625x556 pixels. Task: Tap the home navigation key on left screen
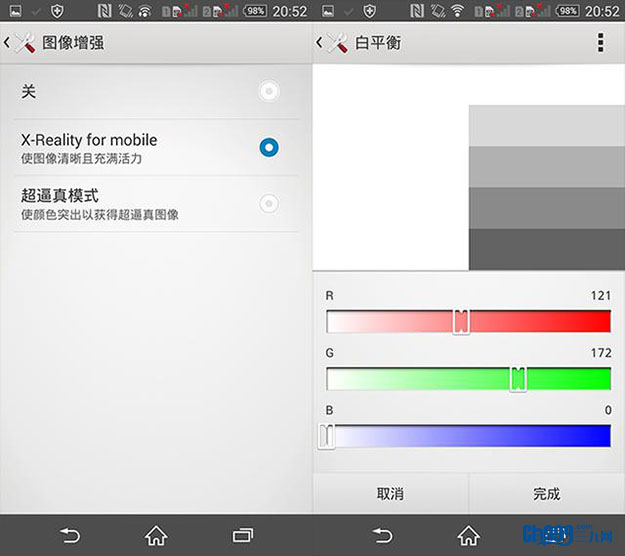pos(156,535)
